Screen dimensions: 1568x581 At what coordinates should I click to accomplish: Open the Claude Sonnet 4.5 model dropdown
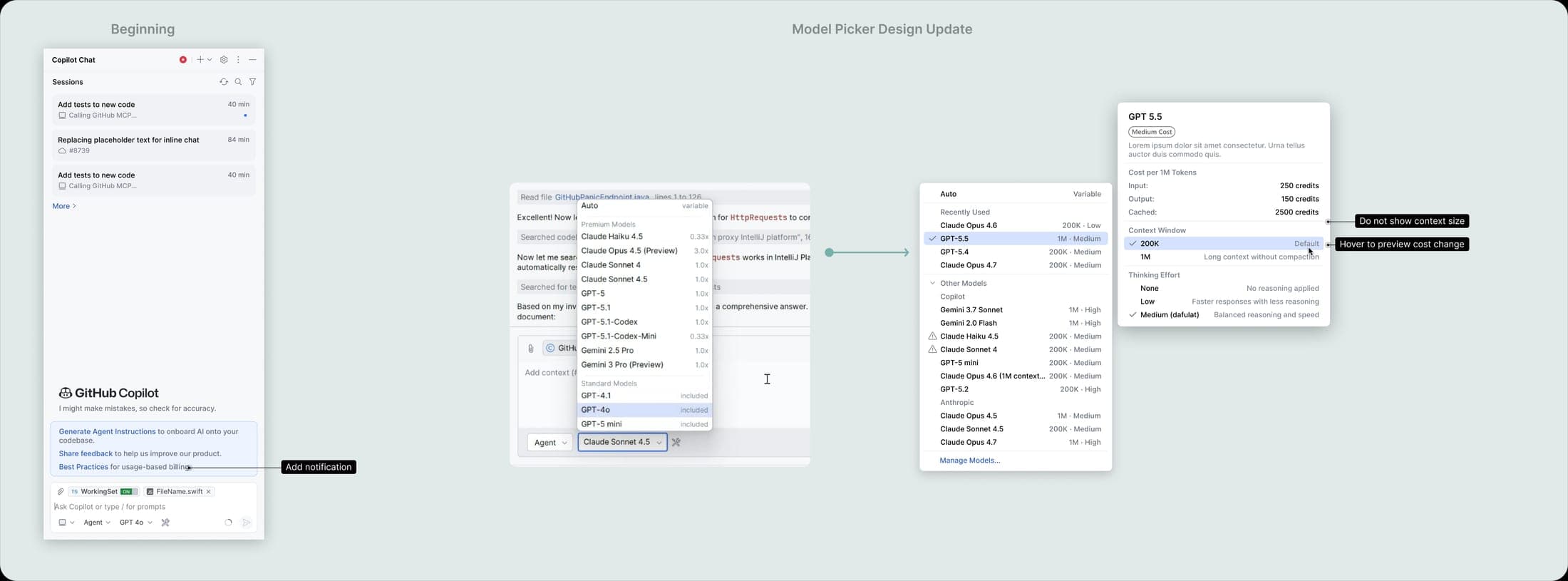pyautogui.click(x=622, y=442)
